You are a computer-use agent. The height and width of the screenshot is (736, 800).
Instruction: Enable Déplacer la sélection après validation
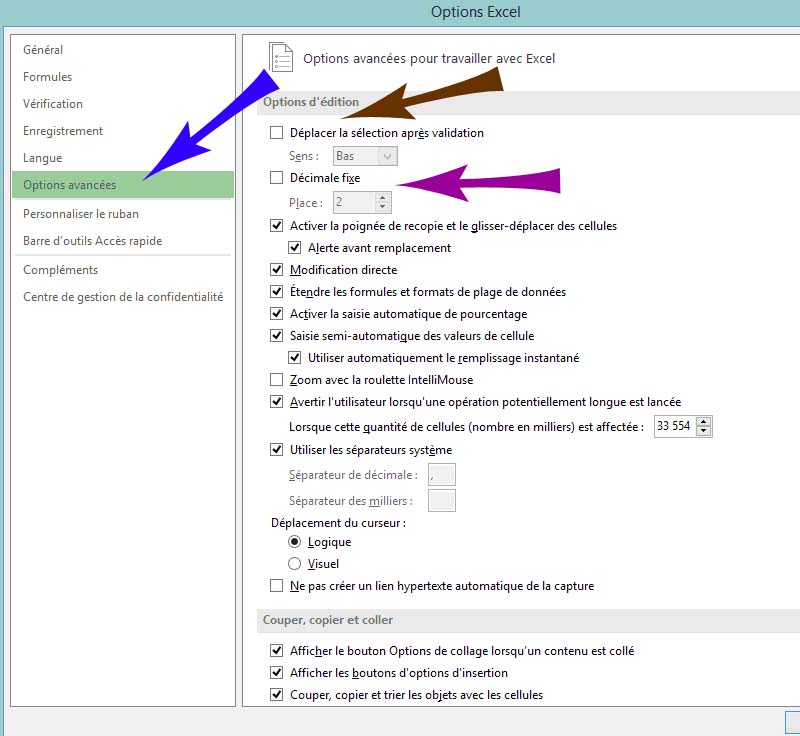(x=277, y=133)
